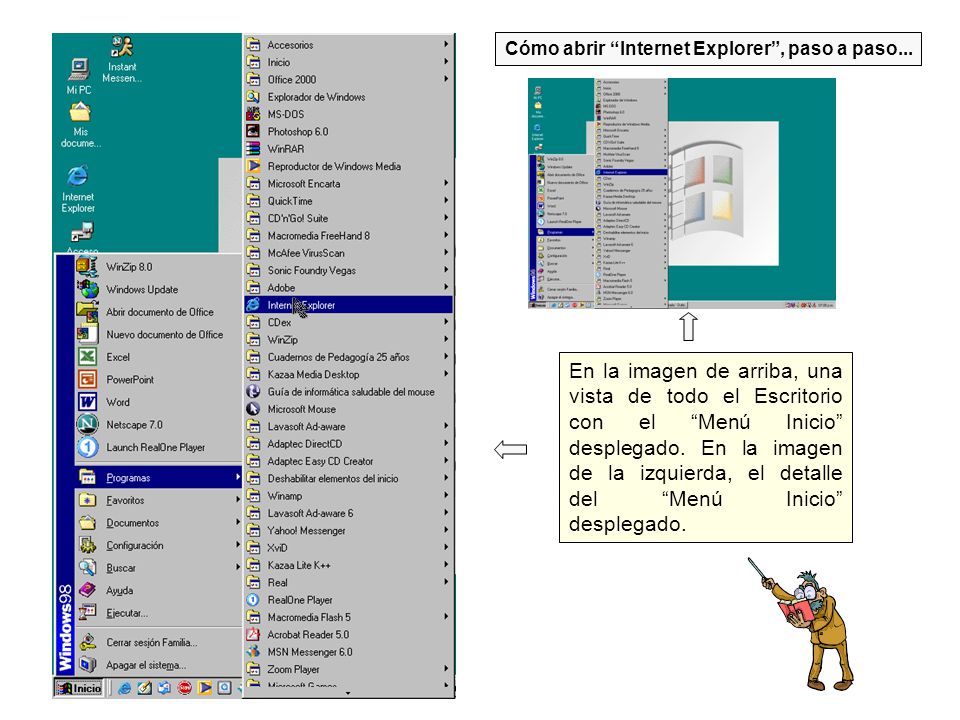The width and height of the screenshot is (960, 720).
Task: Expand the McAfee VirusScan submenu arrow
Action: click(x=446, y=252)
